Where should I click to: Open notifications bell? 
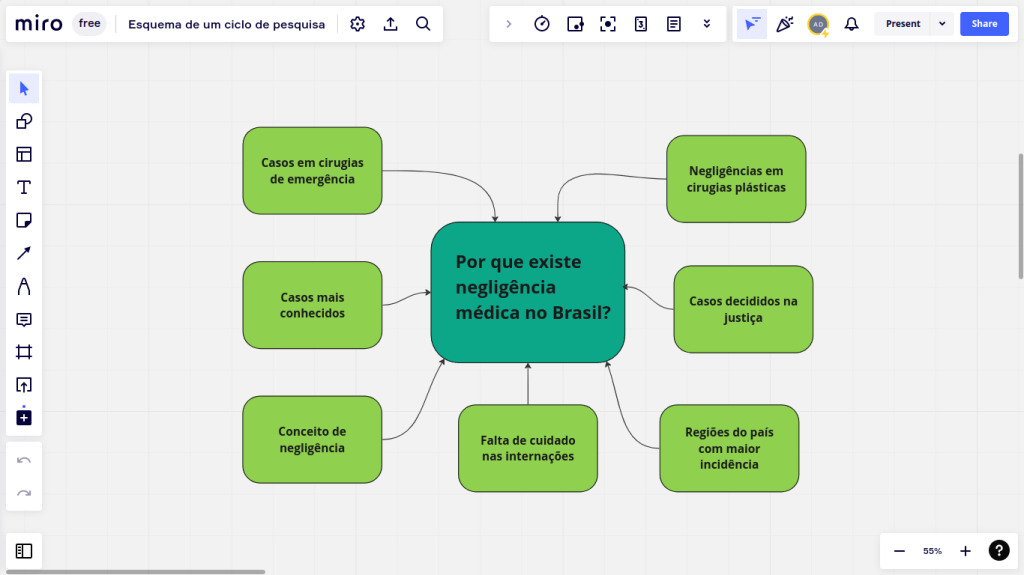851,24
